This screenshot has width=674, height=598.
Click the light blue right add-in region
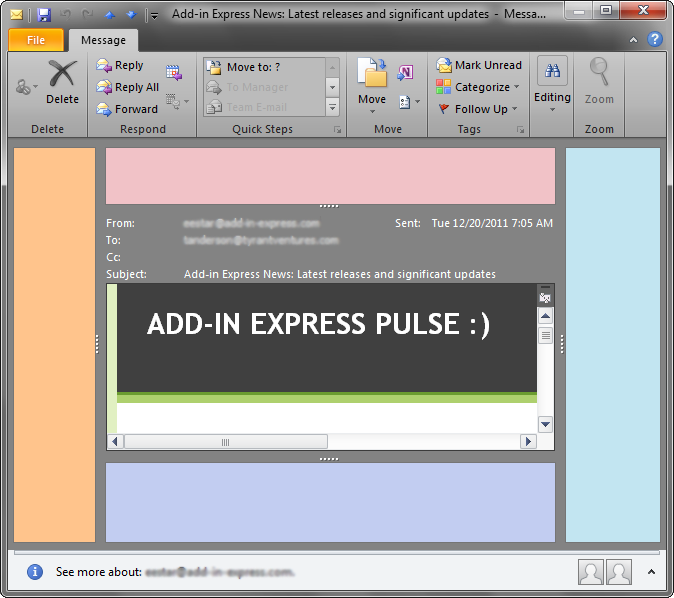[x=613, y=345]
